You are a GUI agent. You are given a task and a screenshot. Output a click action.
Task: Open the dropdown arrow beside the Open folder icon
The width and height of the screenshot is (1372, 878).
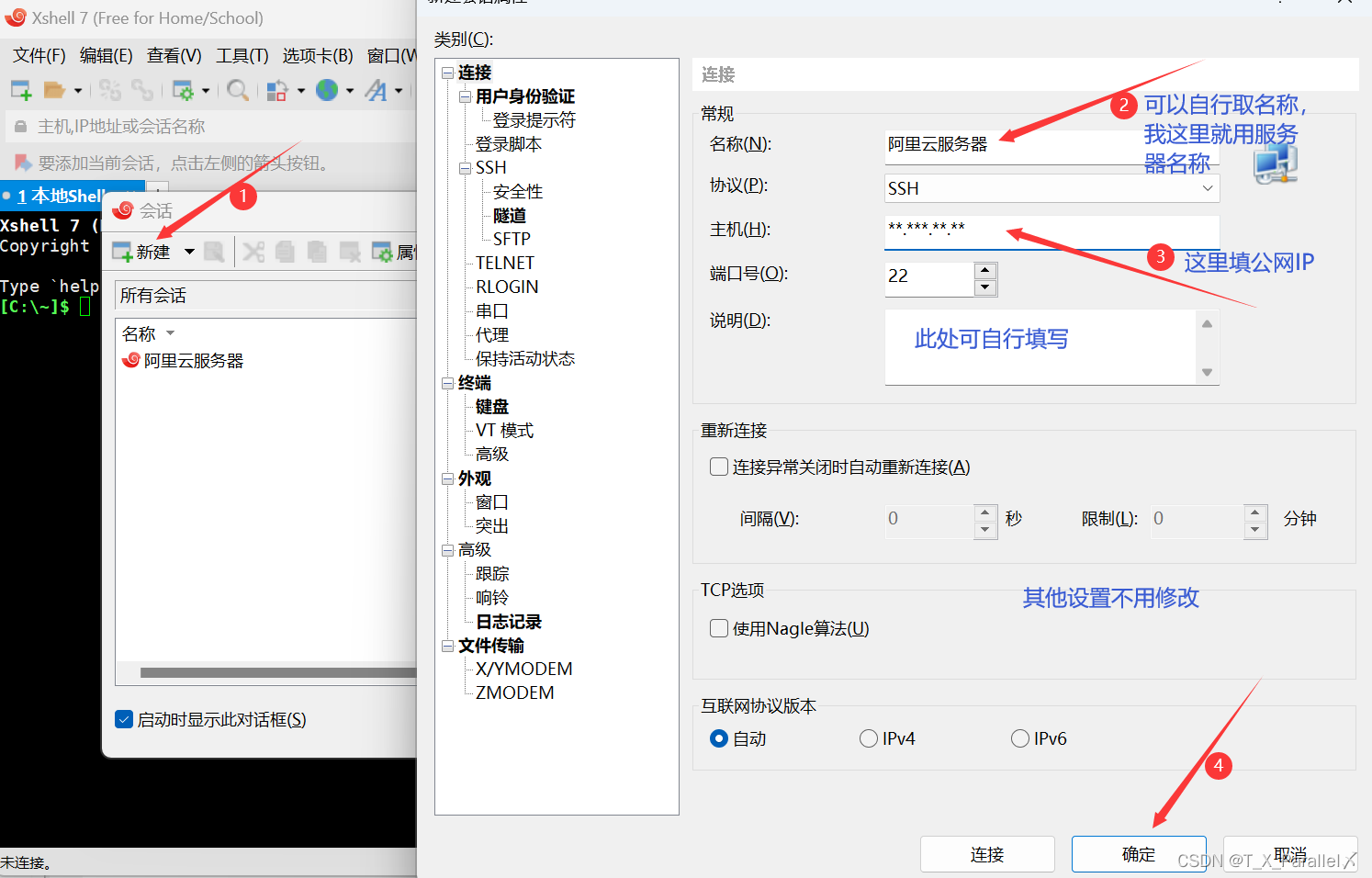coord(78,90)
